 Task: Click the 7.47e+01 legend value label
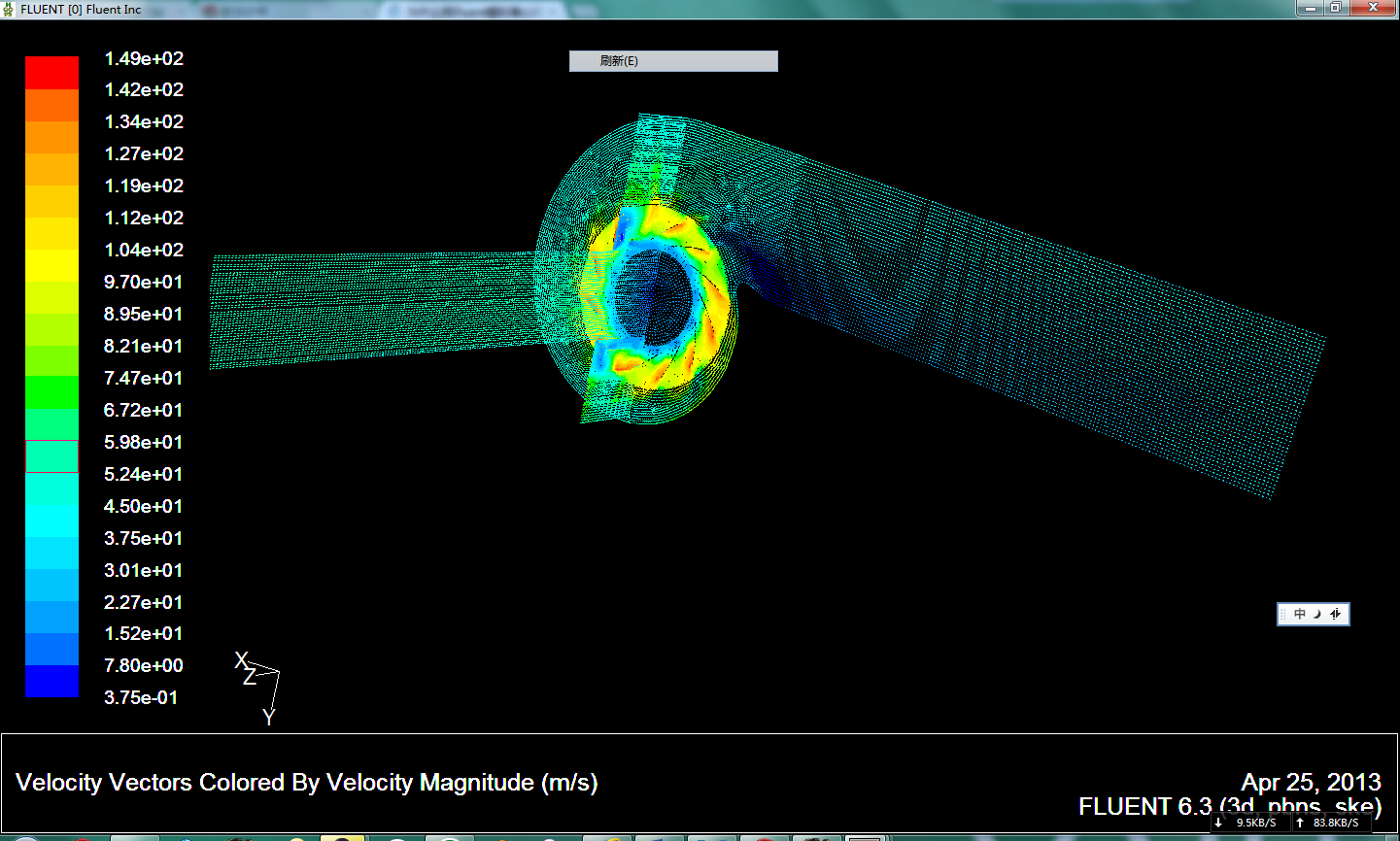[x=144, y=378]
